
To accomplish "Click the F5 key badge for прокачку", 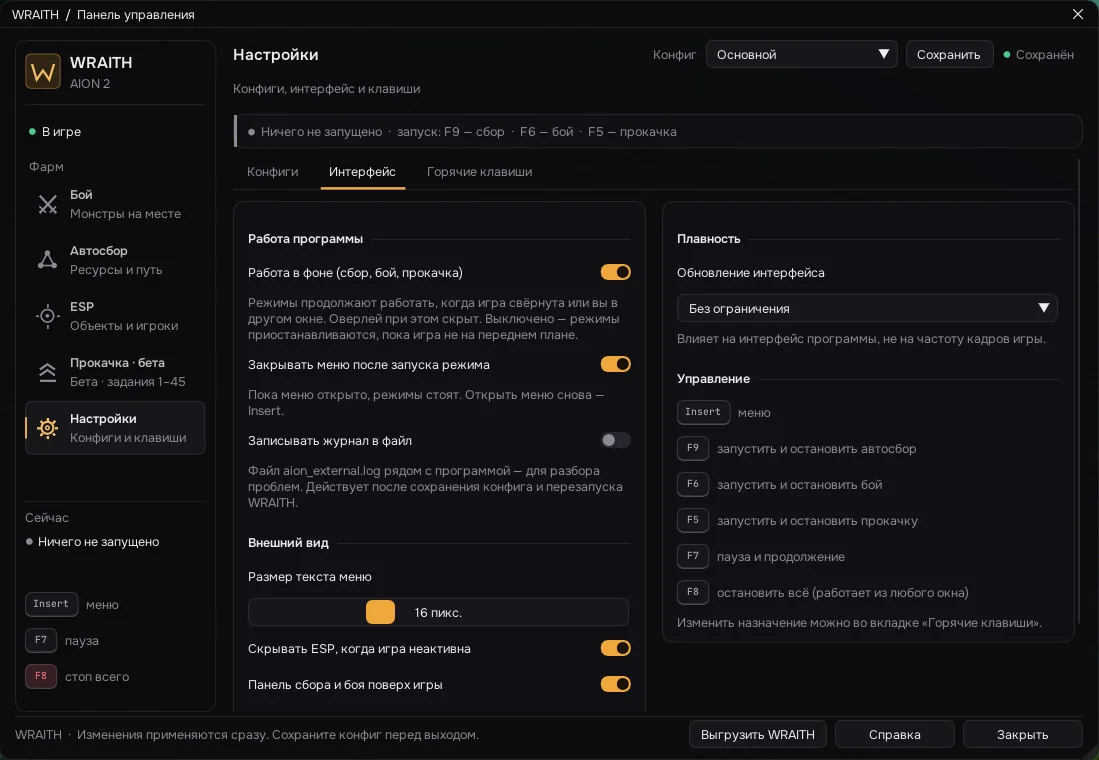I will (x=692, y=520).
